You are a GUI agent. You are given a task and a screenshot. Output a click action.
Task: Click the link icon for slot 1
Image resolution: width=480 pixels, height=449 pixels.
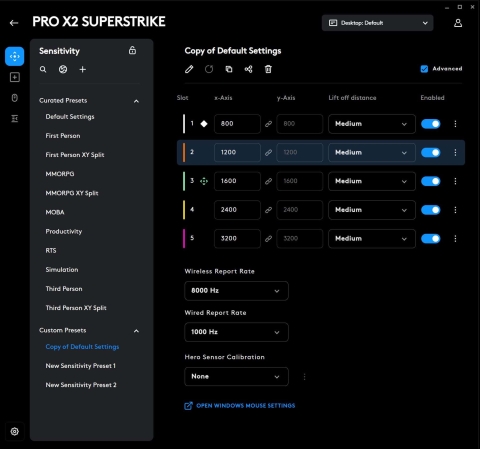268,124
